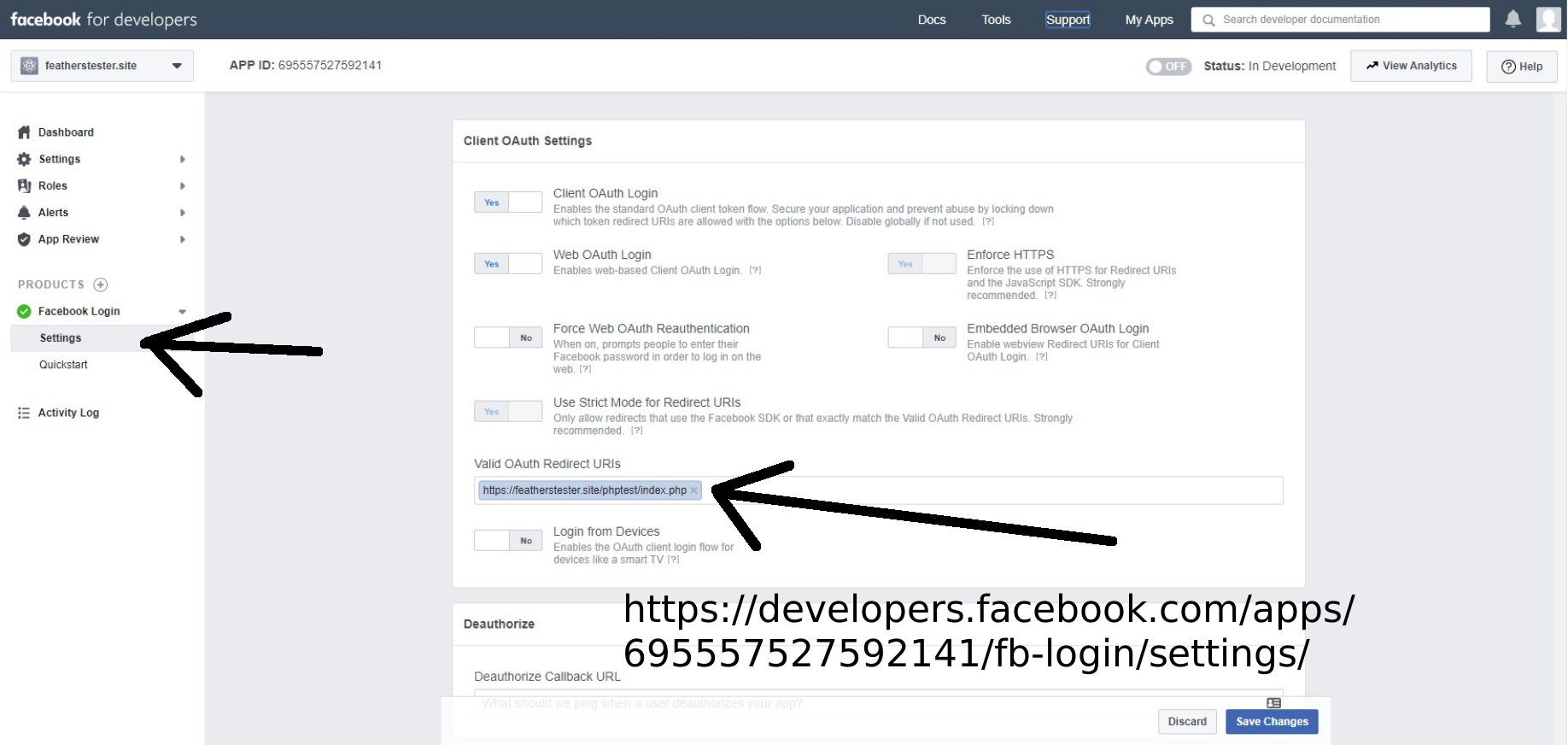
Task: Open Support in the top navigation
Action: pos(1068,20)
